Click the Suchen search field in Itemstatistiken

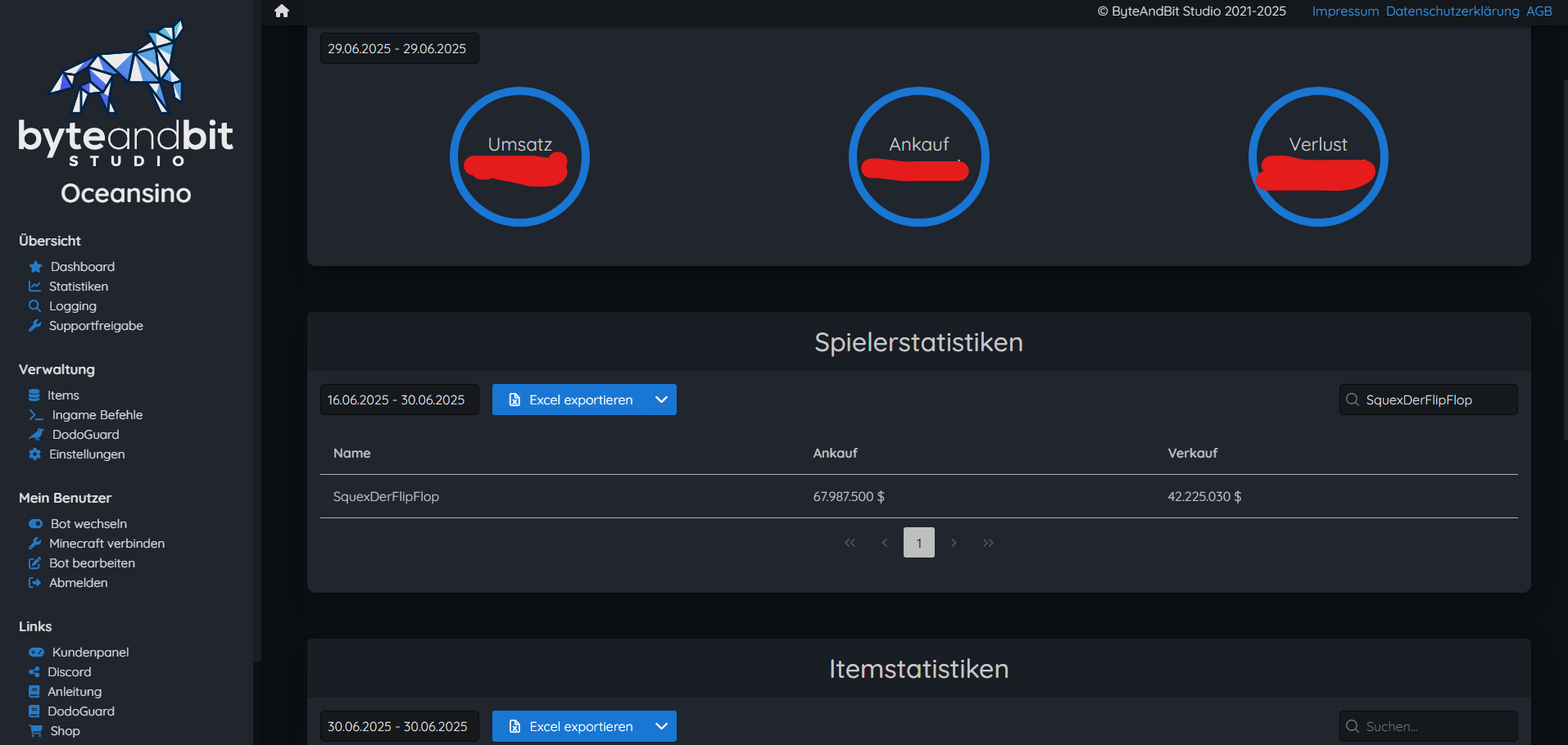pos(1428,726)
